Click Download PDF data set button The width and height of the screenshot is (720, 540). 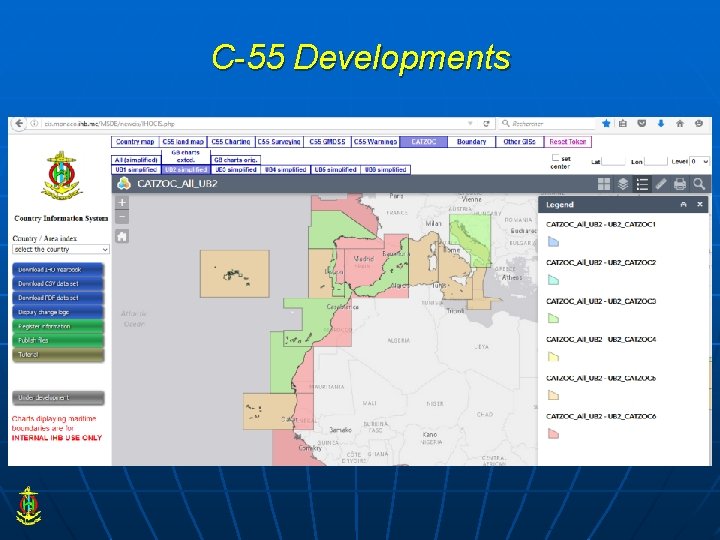tap(58, 298)
